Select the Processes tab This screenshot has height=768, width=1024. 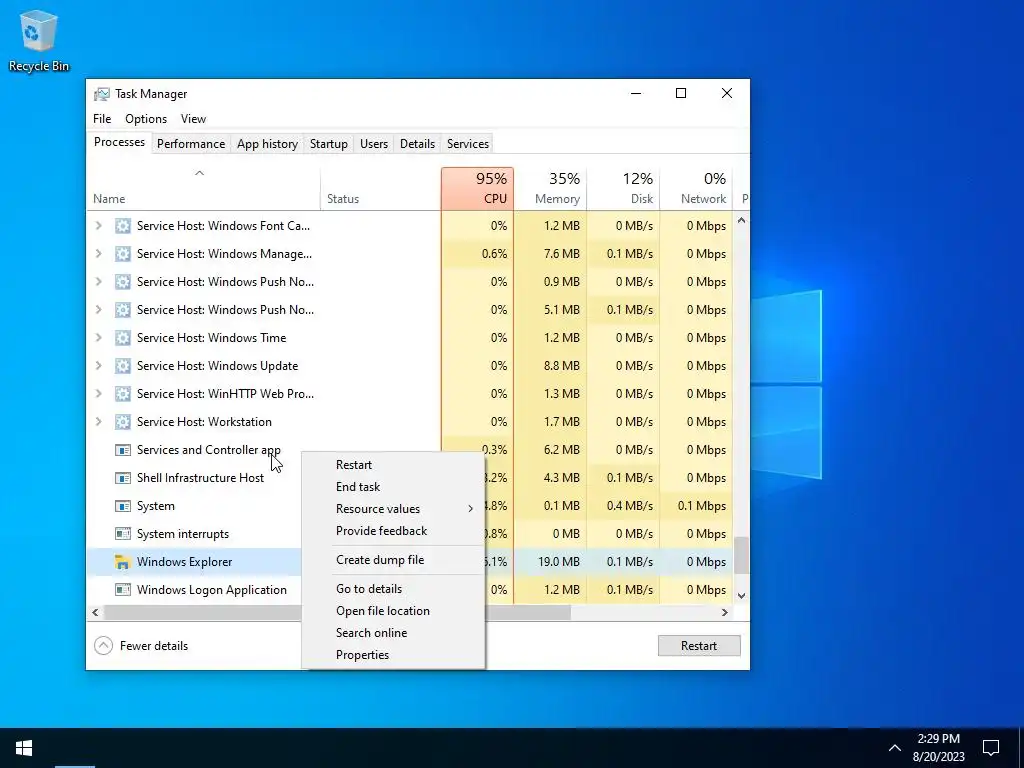tap(120, 142)
